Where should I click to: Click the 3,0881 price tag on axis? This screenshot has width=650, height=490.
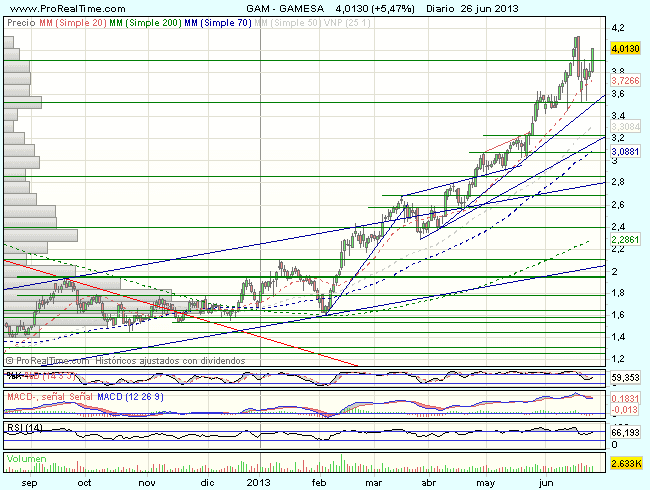(624, 151)
